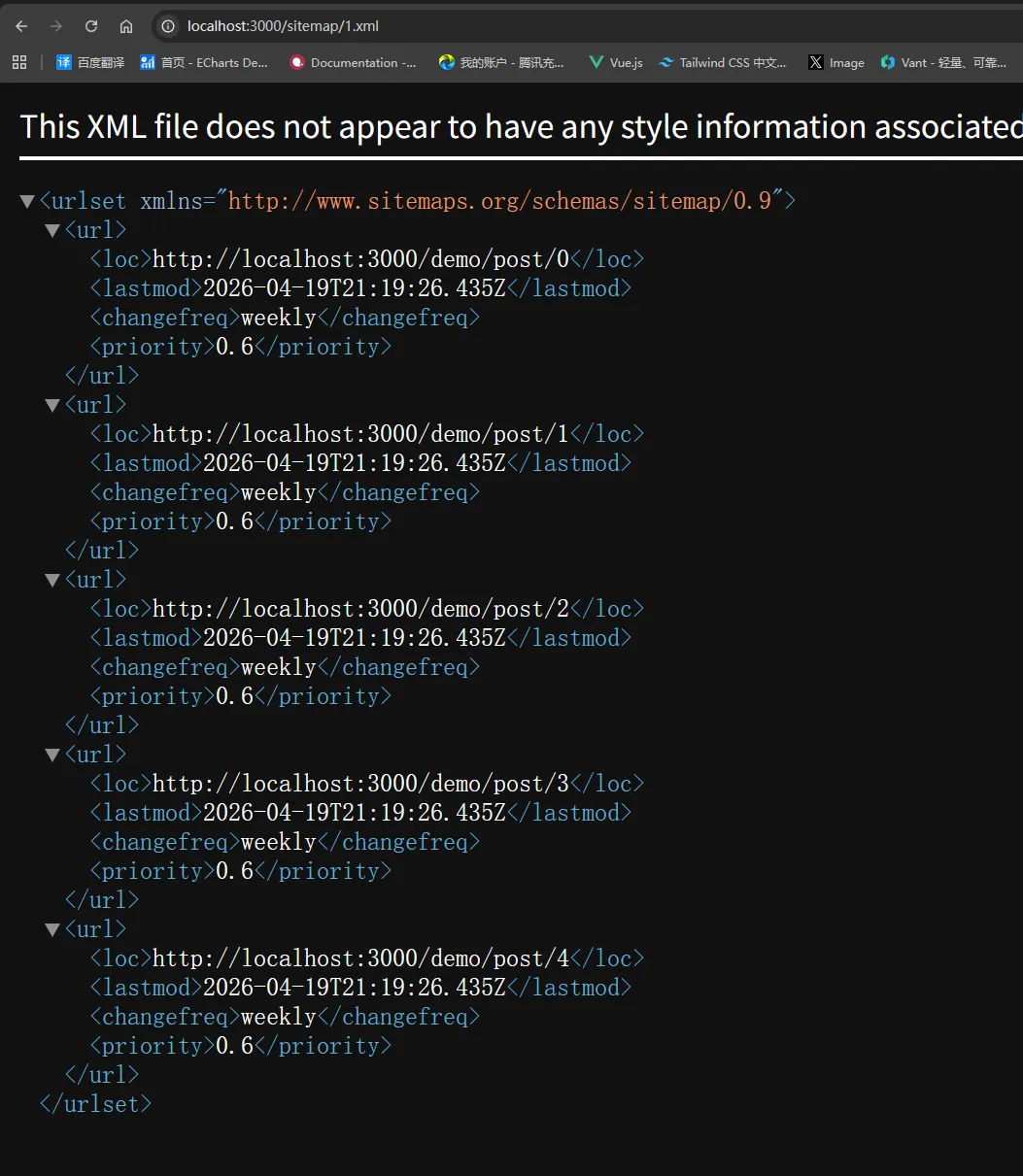
Task: Click the lastmod date under post/2
Action: point(355,638)
